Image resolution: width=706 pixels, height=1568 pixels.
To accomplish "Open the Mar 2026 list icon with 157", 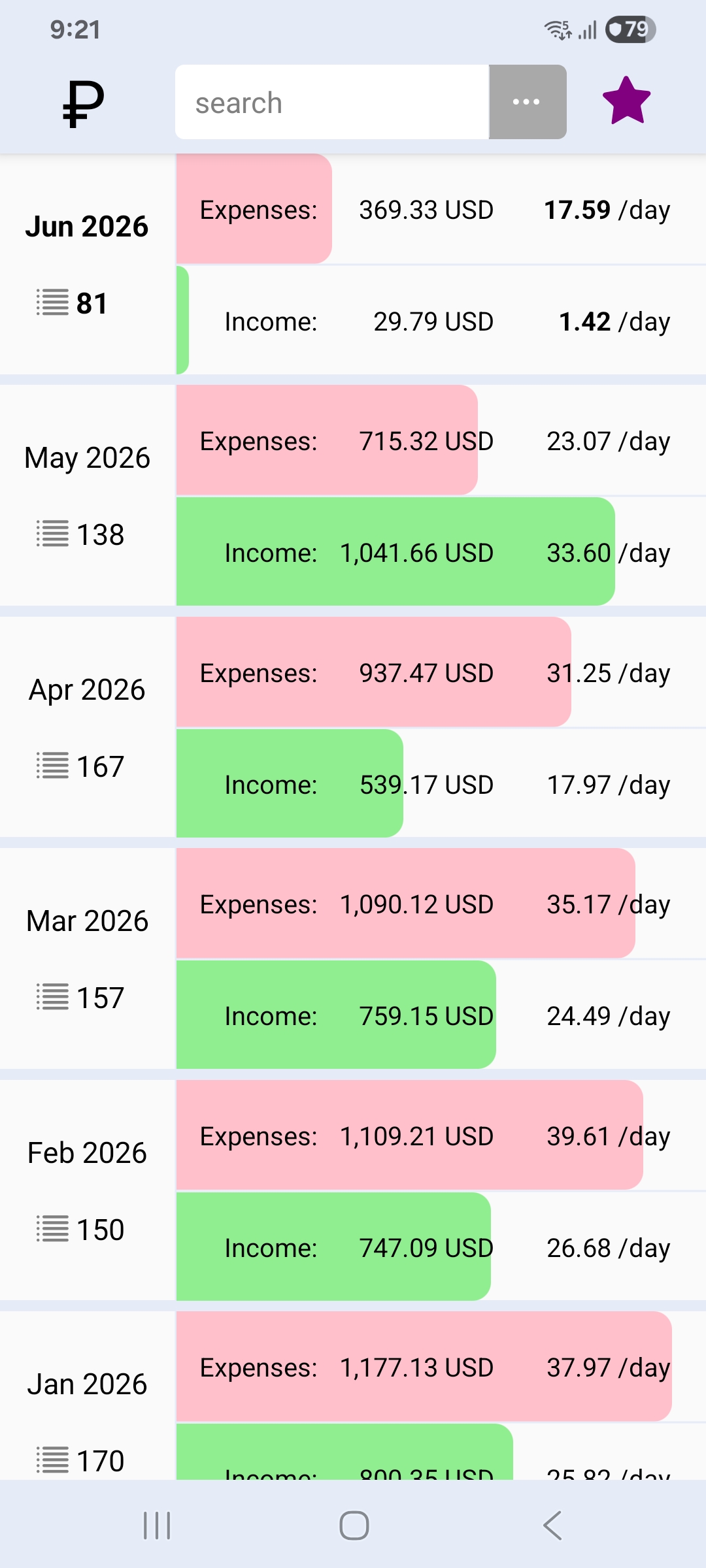I will [x=52, y=998].
